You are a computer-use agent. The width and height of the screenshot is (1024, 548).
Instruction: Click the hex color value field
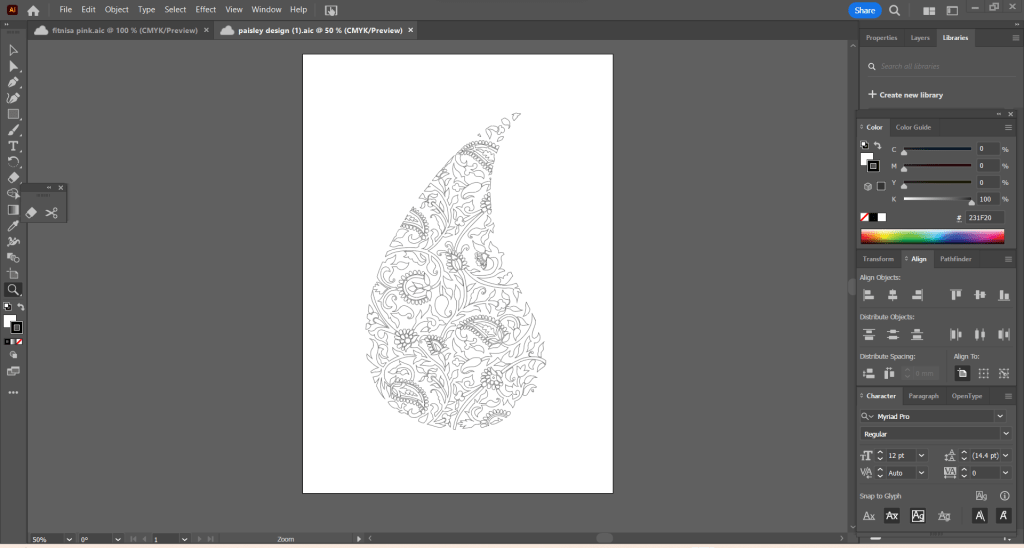coord(986,217)
